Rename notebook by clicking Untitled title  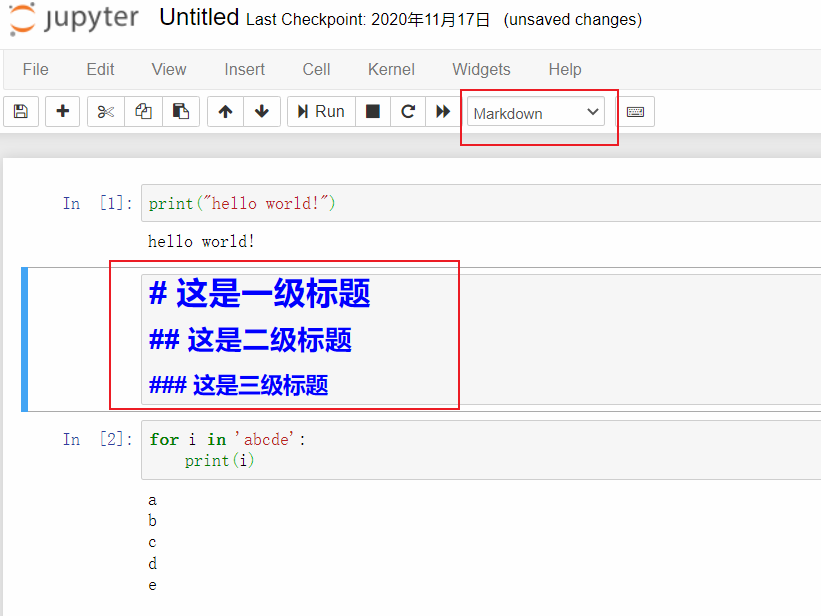click(199, 17)
